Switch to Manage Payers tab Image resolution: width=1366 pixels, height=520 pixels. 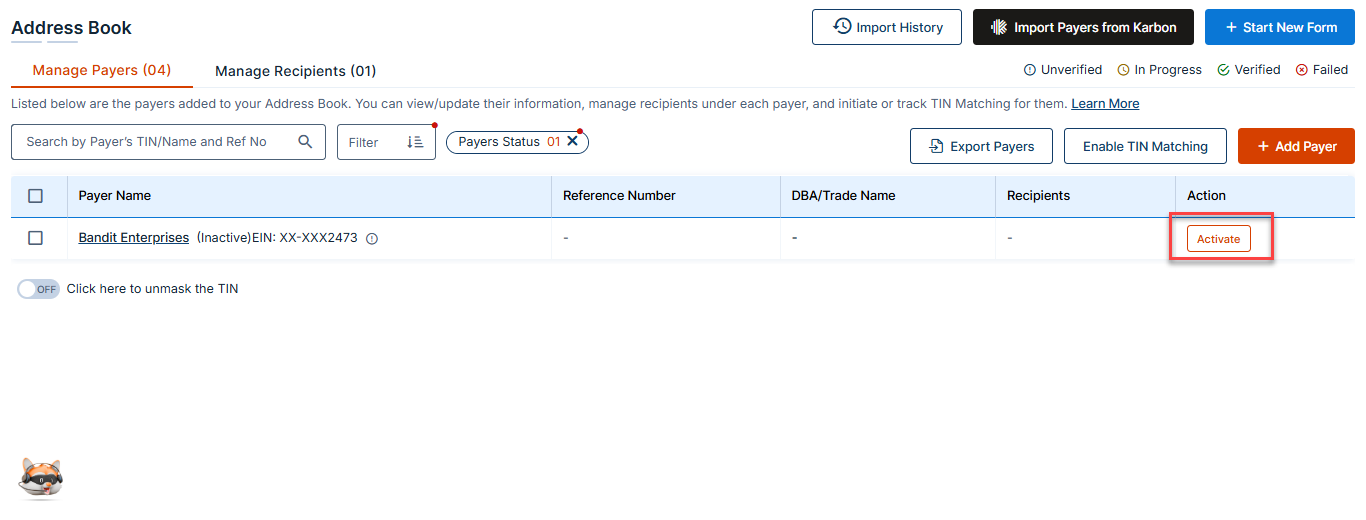pyautogui.click(x=102, y=70)
